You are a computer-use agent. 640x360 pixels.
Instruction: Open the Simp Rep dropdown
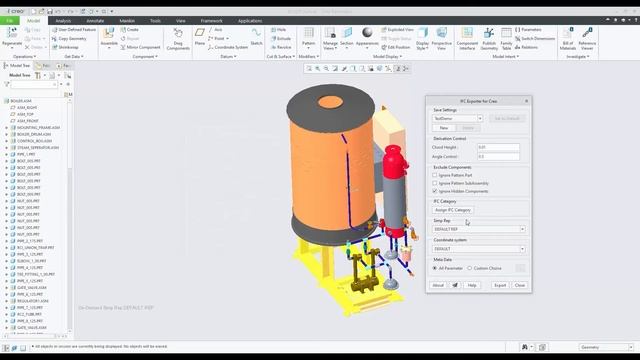pos(522,229)
